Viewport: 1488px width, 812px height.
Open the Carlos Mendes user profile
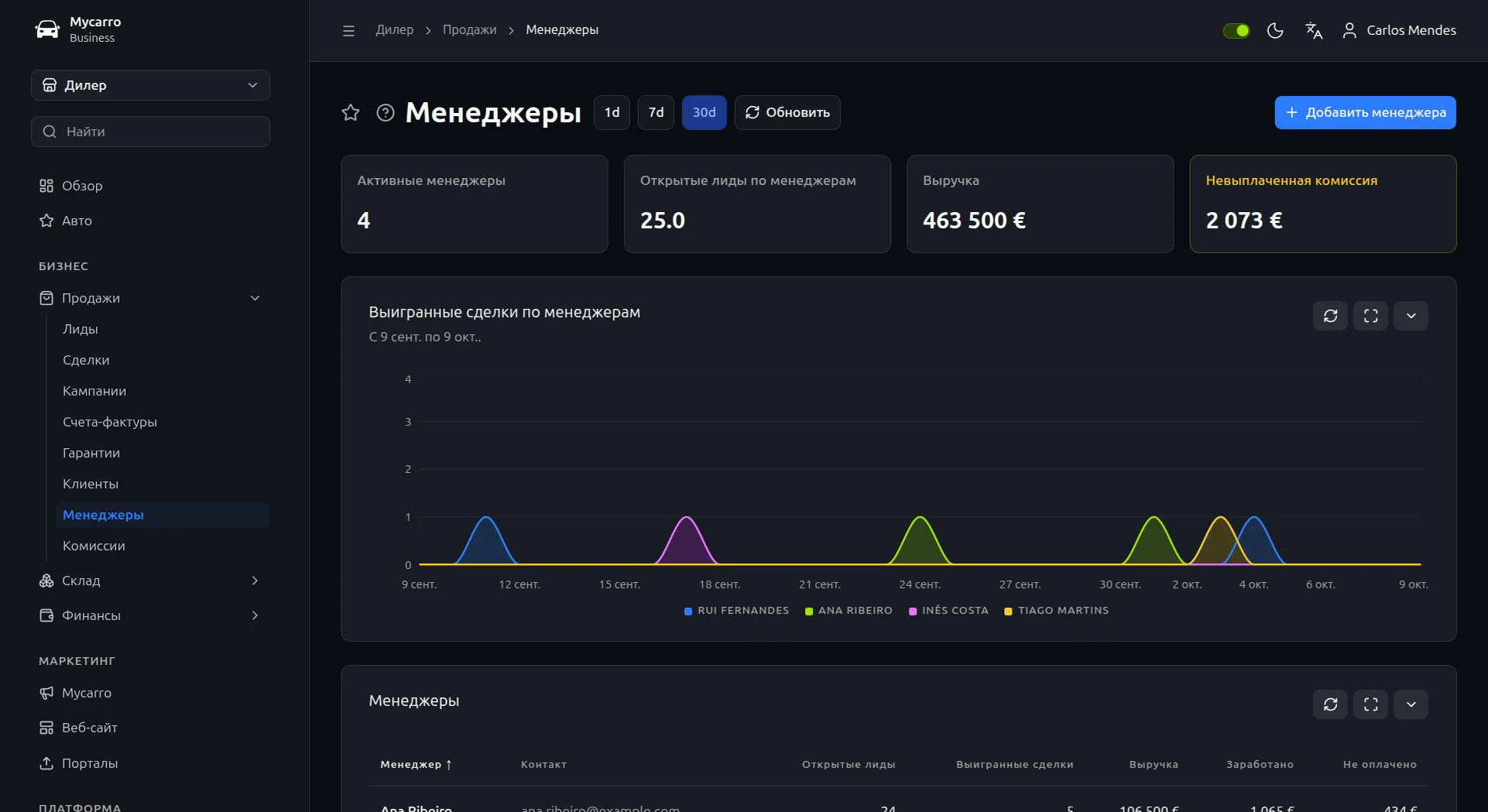click(x=1399, y=30)
